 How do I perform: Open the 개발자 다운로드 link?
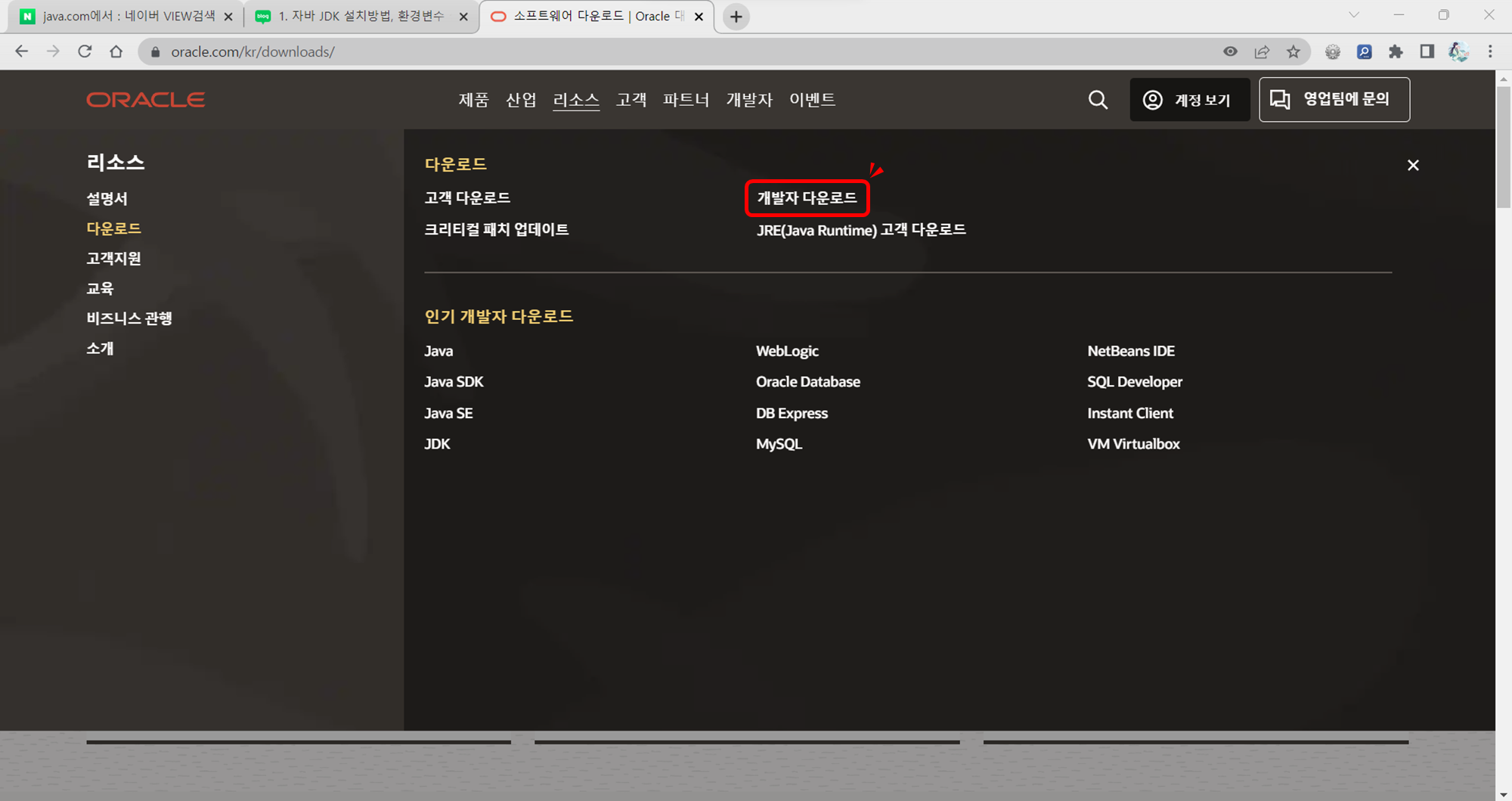tap(807, 198)
